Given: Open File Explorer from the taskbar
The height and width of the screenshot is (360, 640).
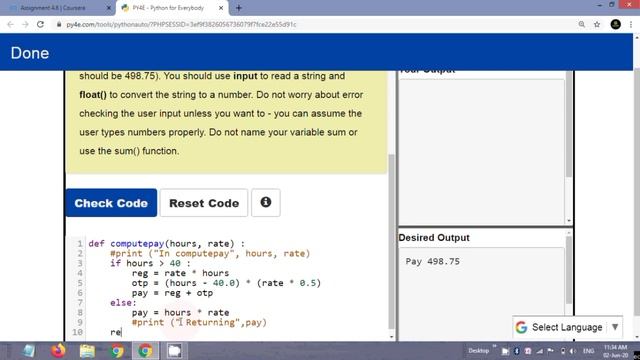Looking at the screenshot, I should (x=87, y=351).
